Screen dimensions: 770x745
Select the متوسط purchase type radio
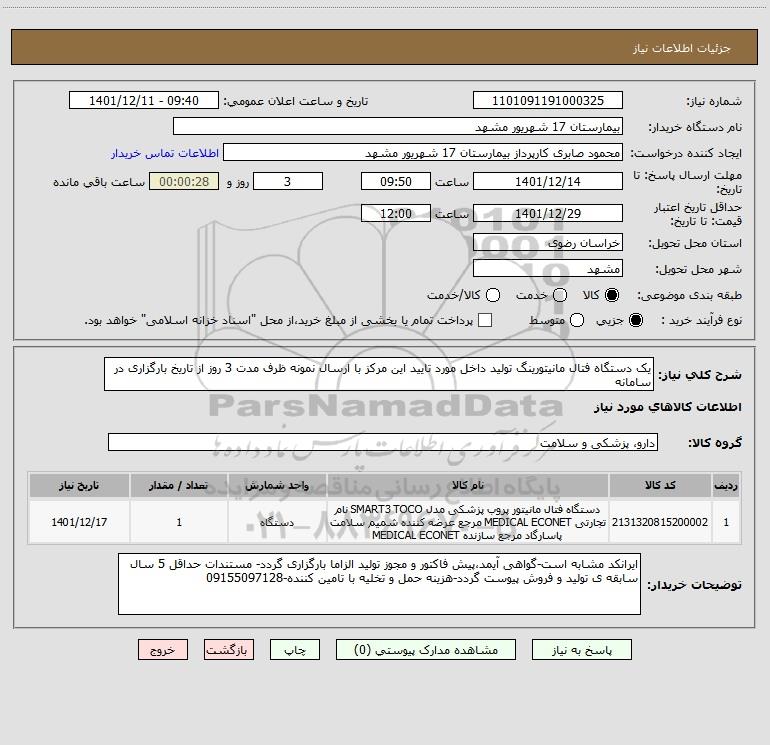tap(577, 321)
